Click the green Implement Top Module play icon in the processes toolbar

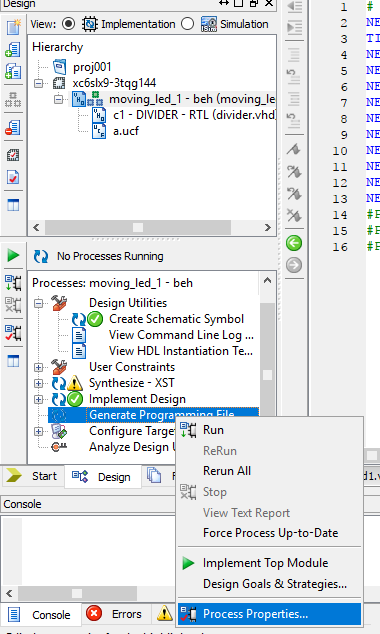(x=13, y=256)
